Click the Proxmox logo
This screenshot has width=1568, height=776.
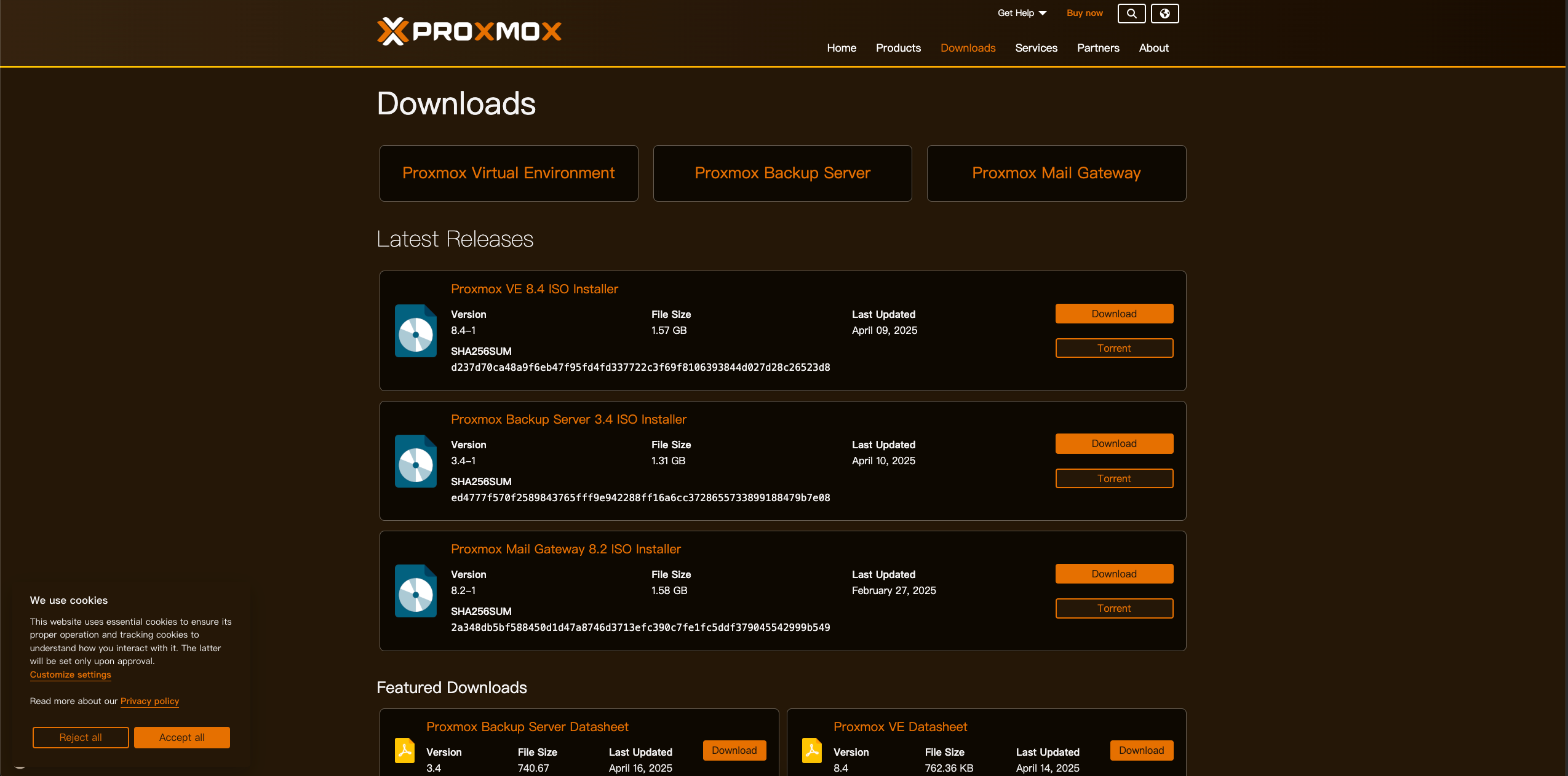[x=469, y=31]
